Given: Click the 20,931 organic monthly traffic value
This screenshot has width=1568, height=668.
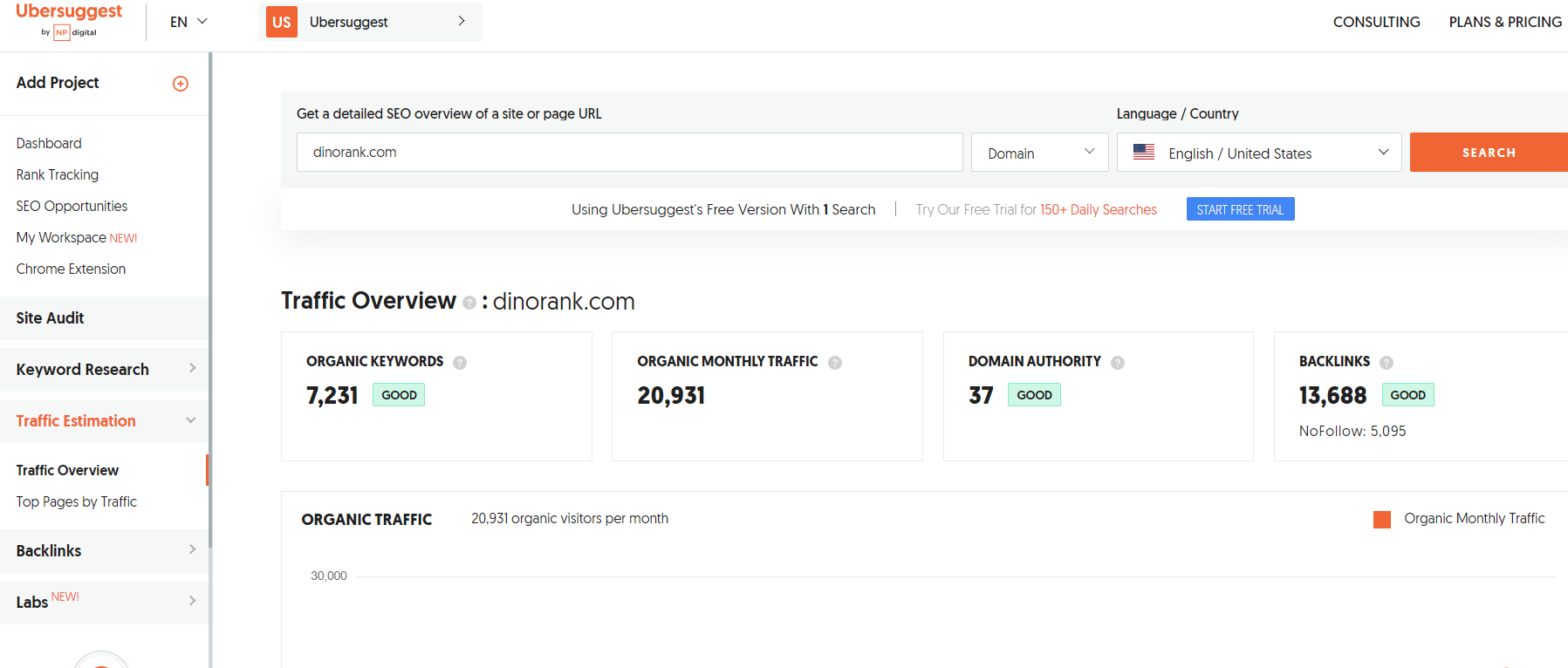Looking at the screenshot, I should click(671, 396).
